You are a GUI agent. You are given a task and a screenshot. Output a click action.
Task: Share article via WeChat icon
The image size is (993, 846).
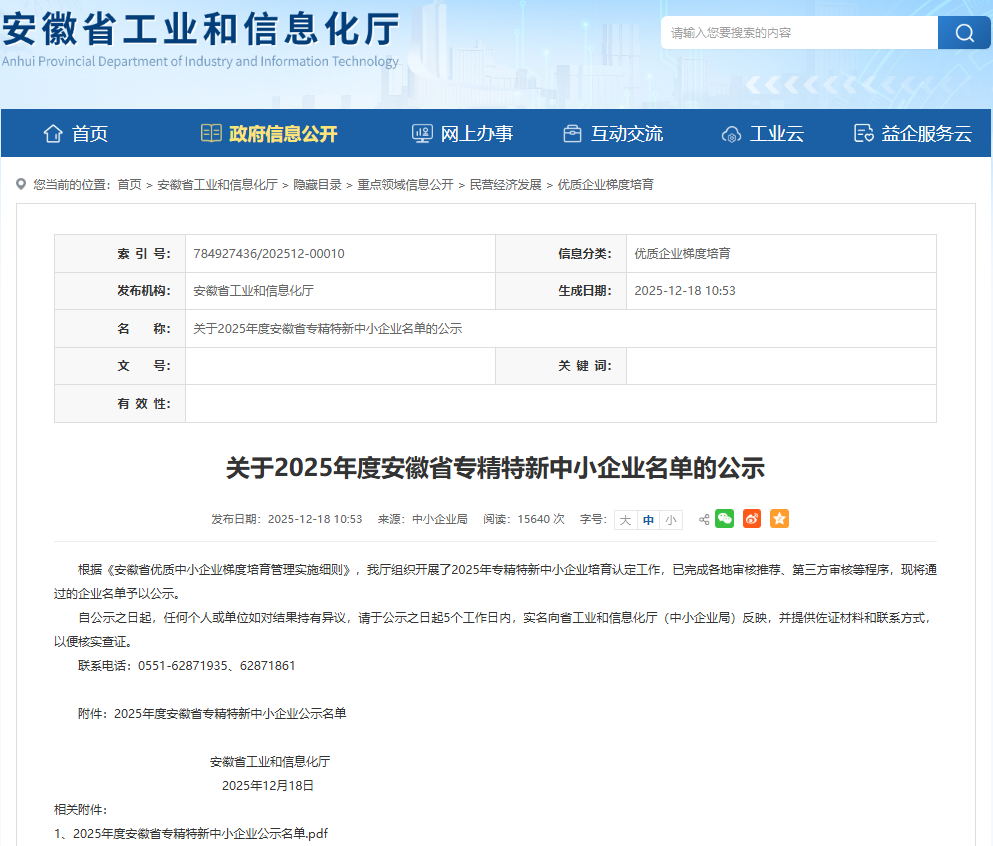pos(724,519)
